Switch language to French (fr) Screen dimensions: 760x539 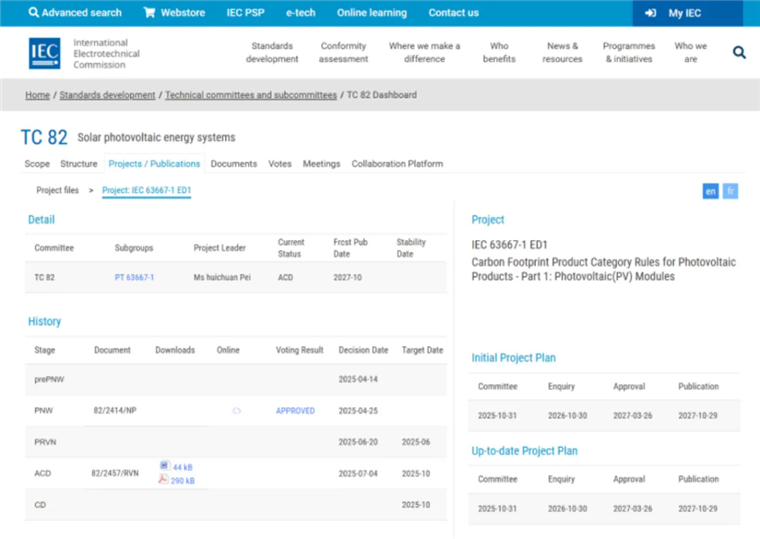tap(730, 191)
